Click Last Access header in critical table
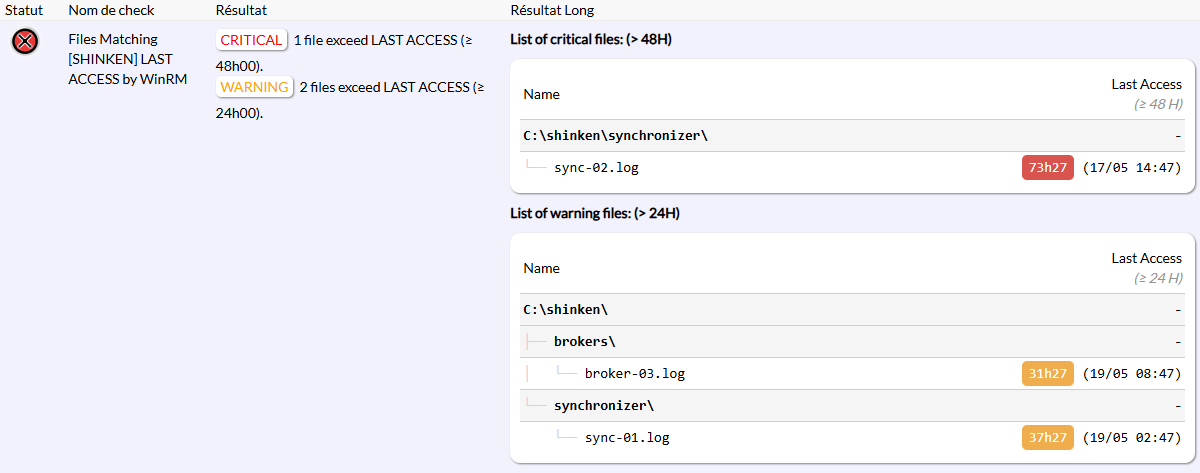Viewport: 1200px width, 473px height. pyautogui.click(x=1147, y=85)
